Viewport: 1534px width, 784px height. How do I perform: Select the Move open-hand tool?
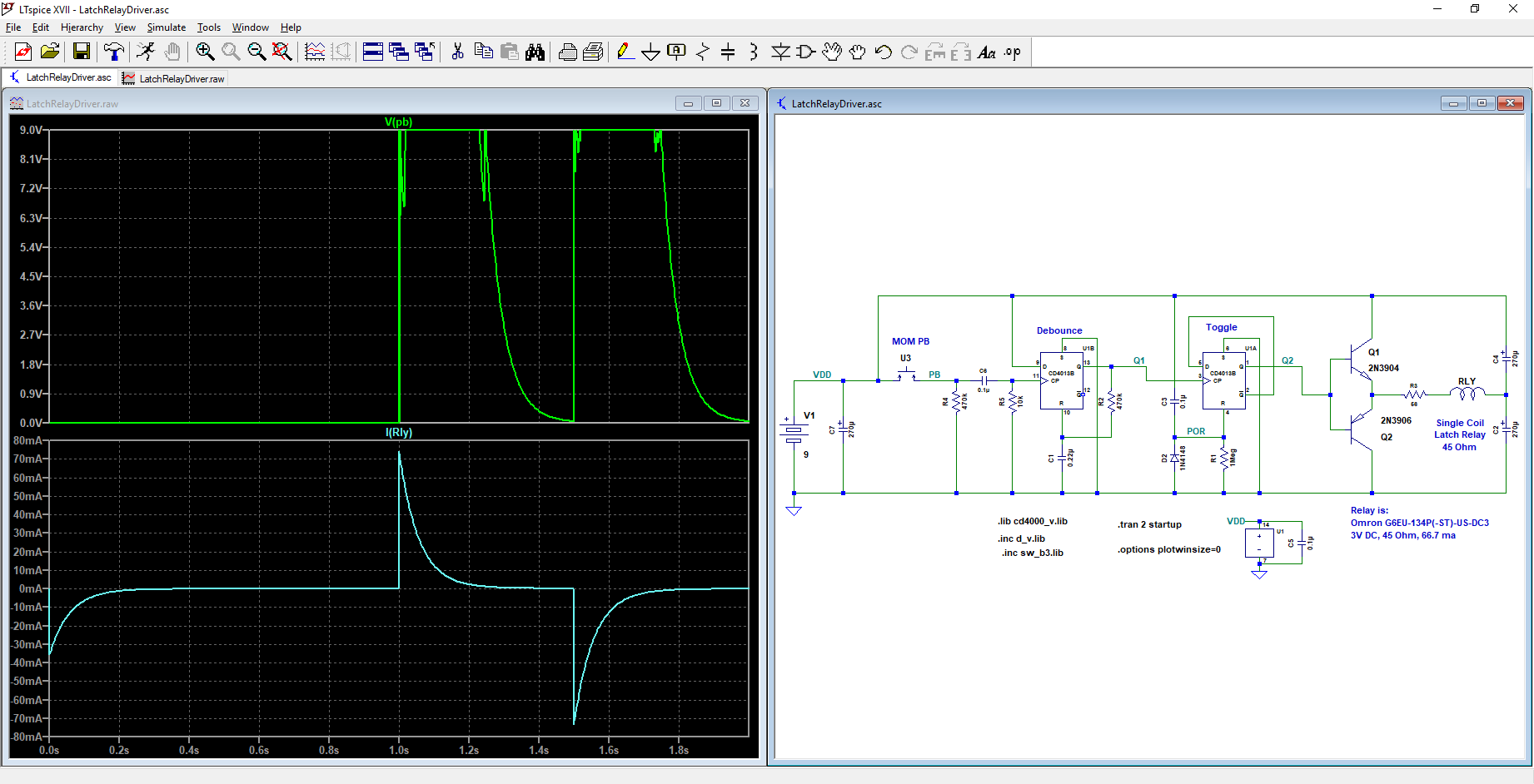[832, 52]
